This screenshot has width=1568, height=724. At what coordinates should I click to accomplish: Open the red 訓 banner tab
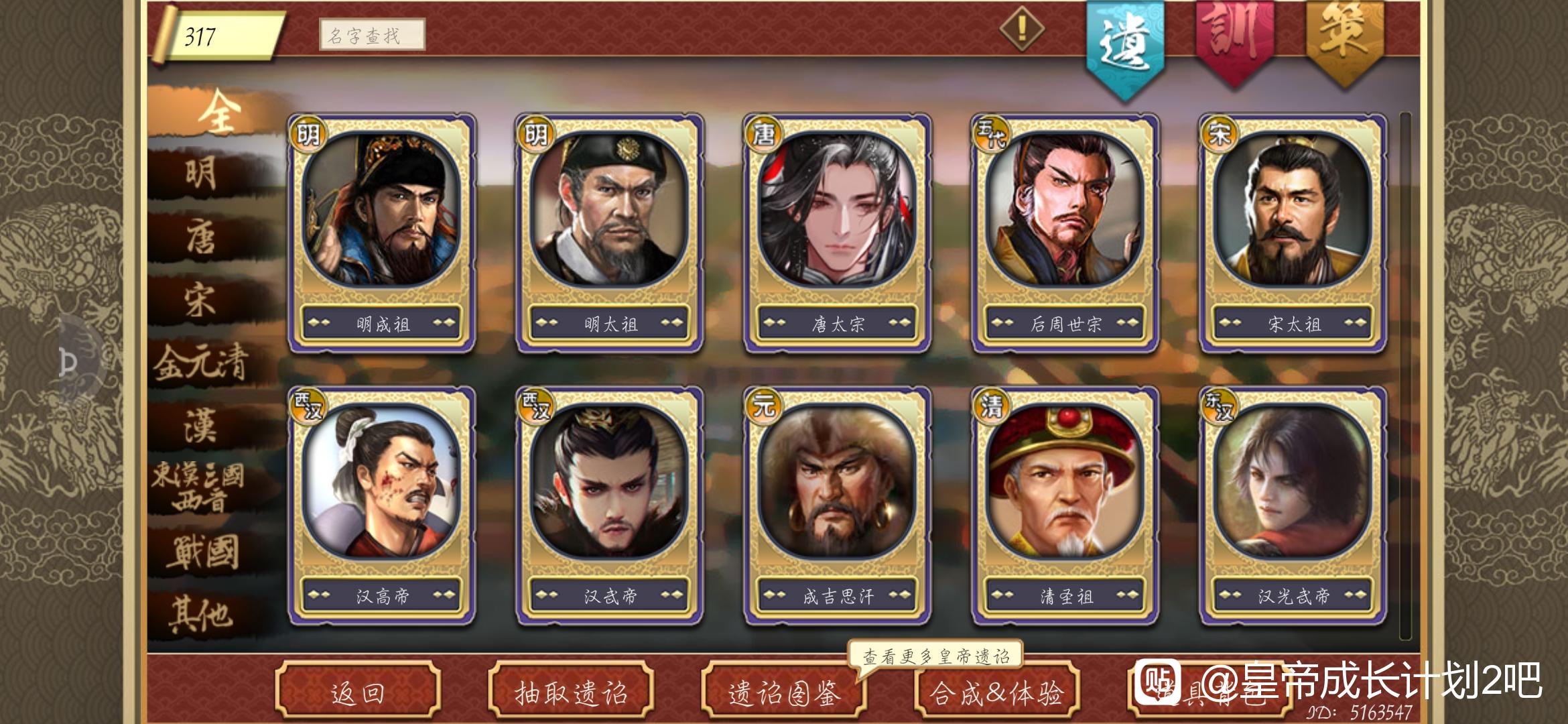[1234, 40]
